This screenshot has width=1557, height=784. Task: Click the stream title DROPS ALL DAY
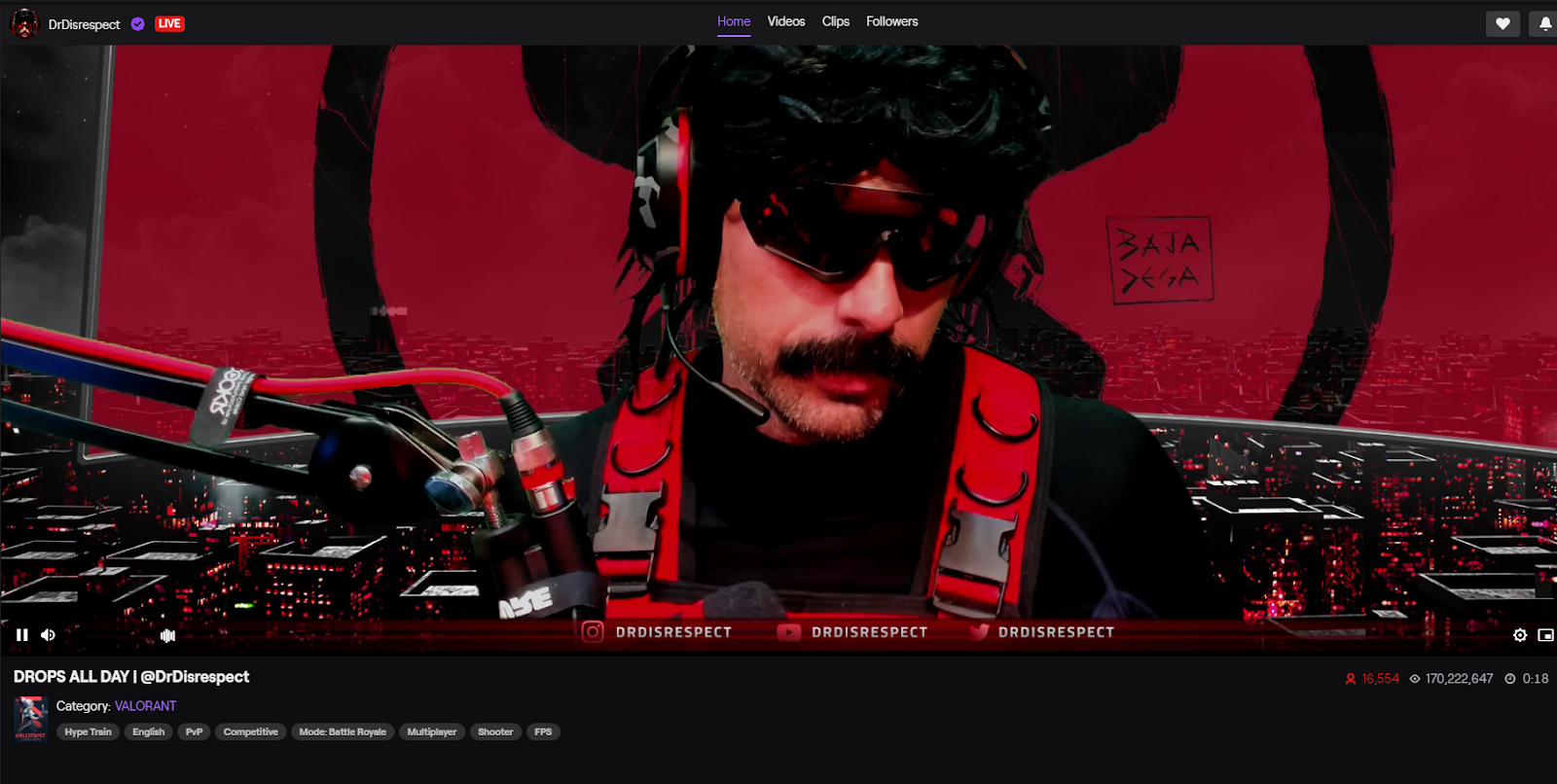click(131, 677)
